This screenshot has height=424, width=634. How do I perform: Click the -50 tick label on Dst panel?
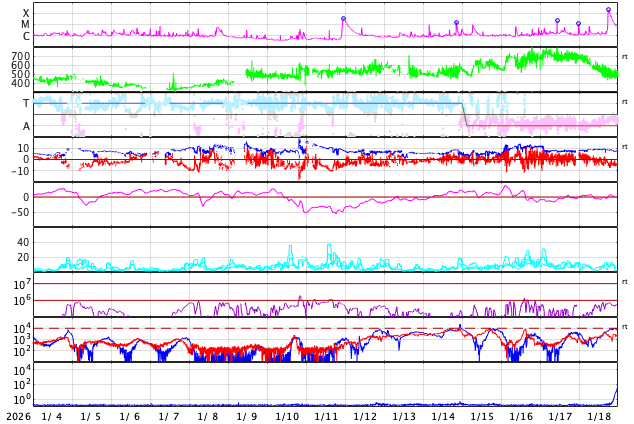tap(19, 212)
